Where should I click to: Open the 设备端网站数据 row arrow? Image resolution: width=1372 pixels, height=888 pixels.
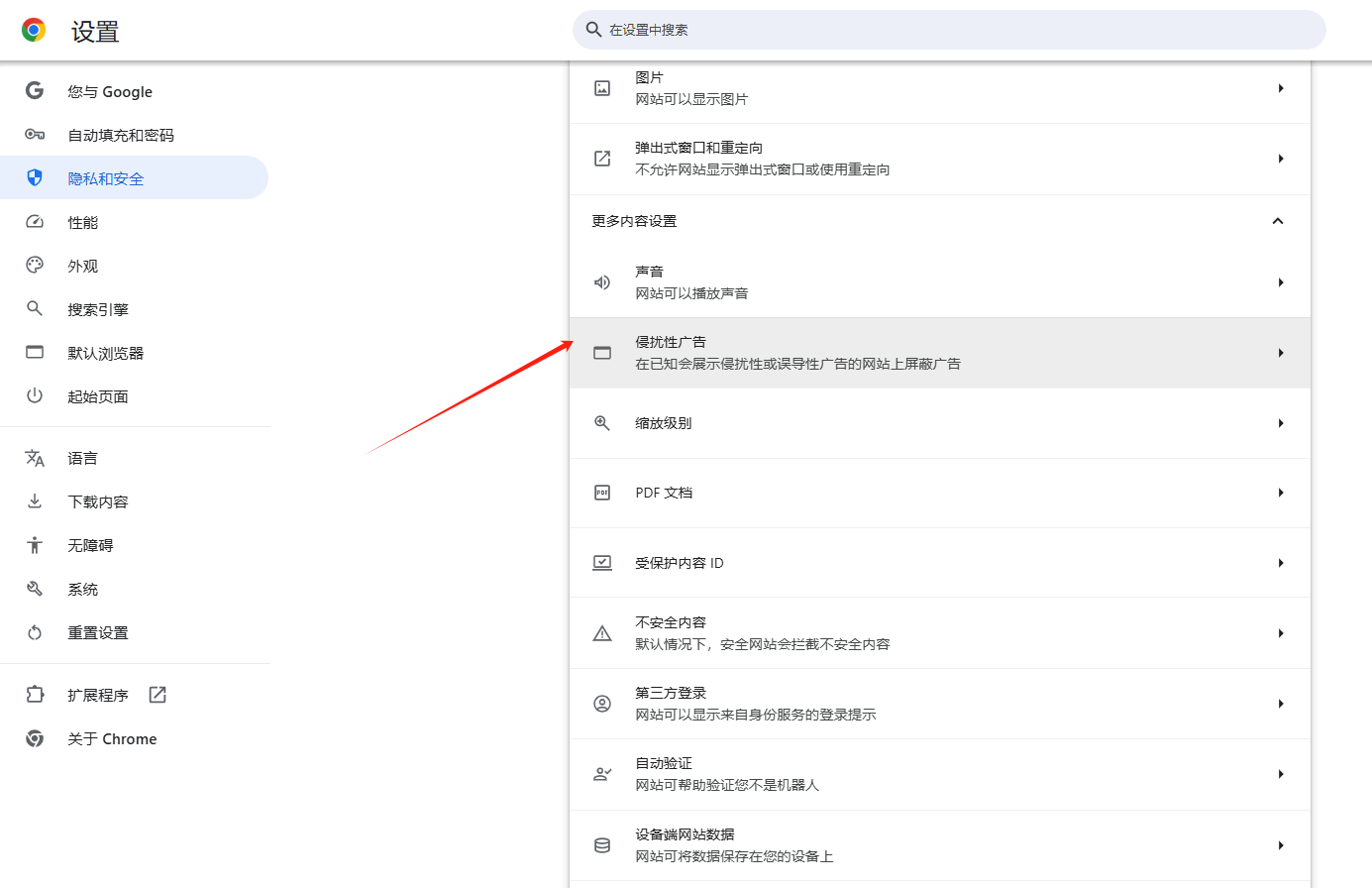pyautogui.click(x=1281, y=845)
